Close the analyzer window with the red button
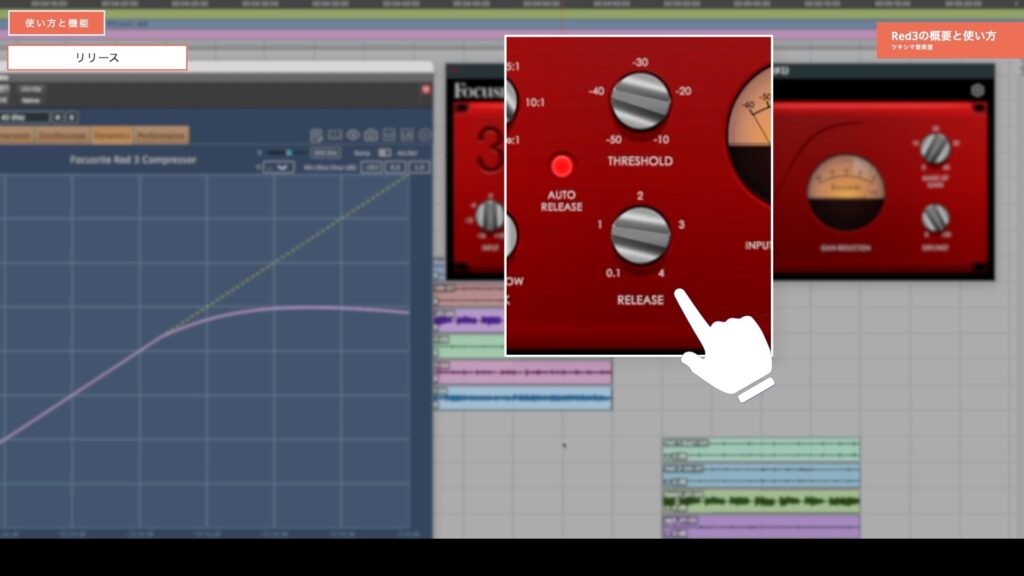The width and height of the screenshot is (1024, 576). pos(425,89)
